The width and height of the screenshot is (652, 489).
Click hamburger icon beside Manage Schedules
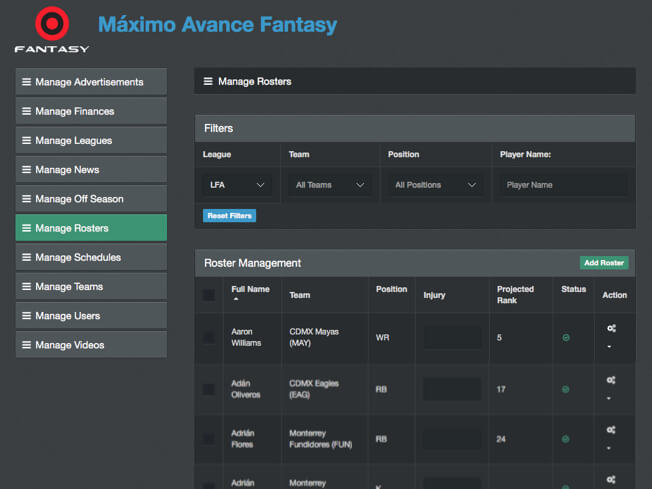tap(27, 257)
